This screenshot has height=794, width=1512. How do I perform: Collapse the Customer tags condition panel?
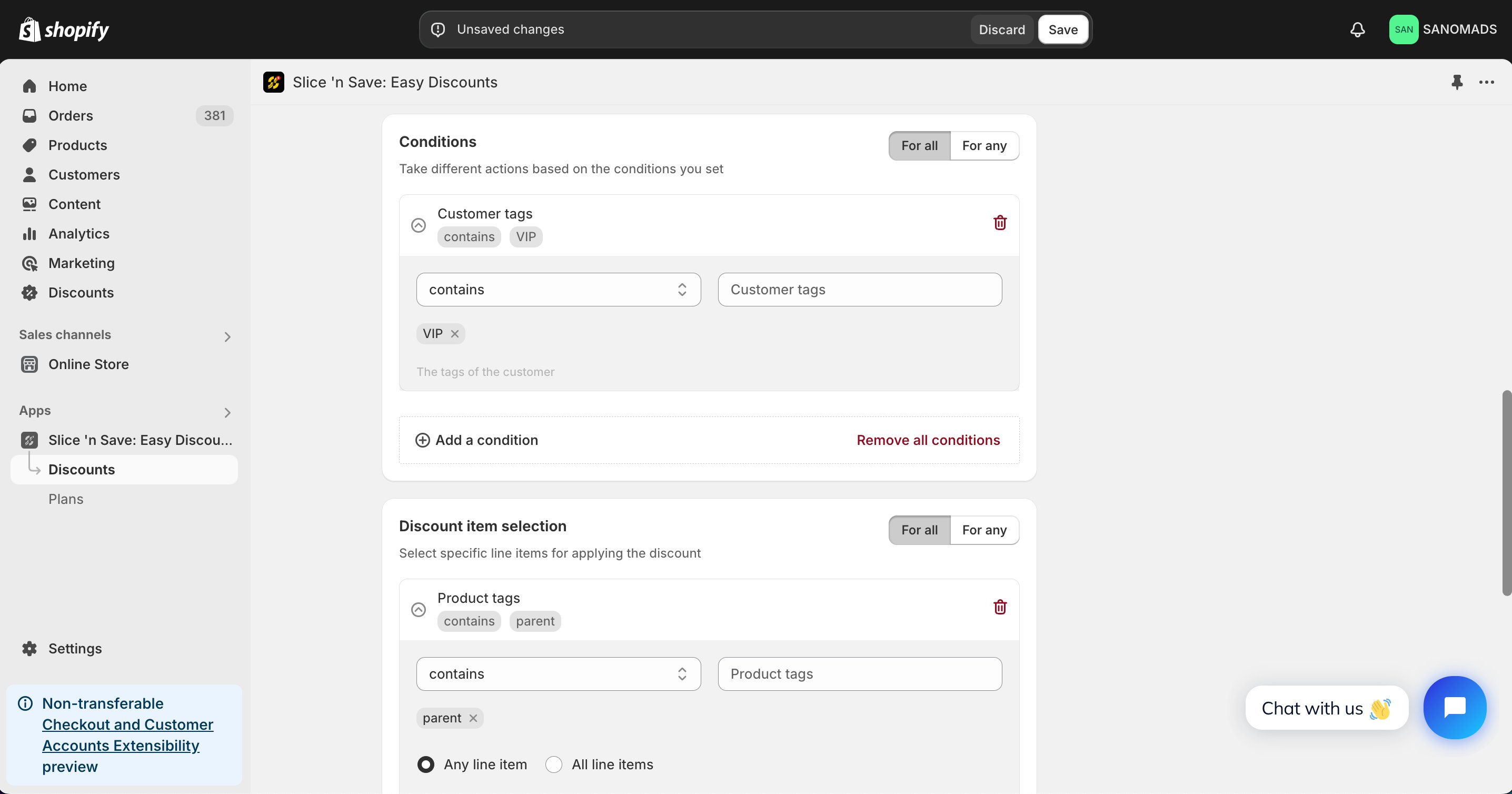[x=419, y=225]
